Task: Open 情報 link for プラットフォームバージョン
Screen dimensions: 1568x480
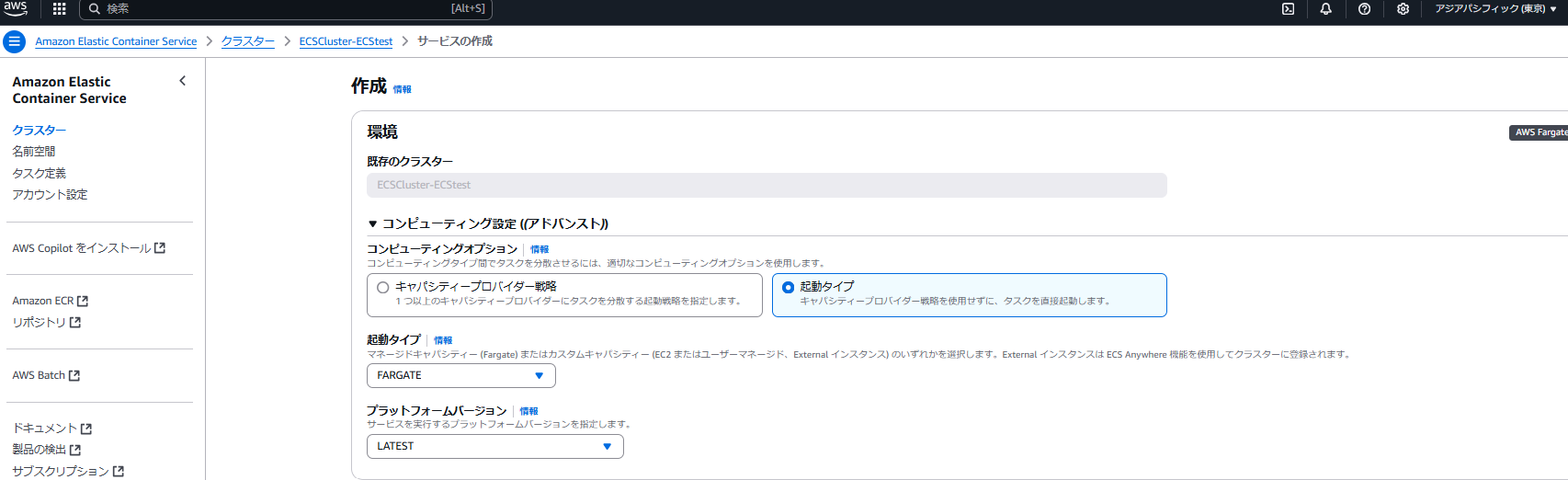Action: [x=529, y=412]
